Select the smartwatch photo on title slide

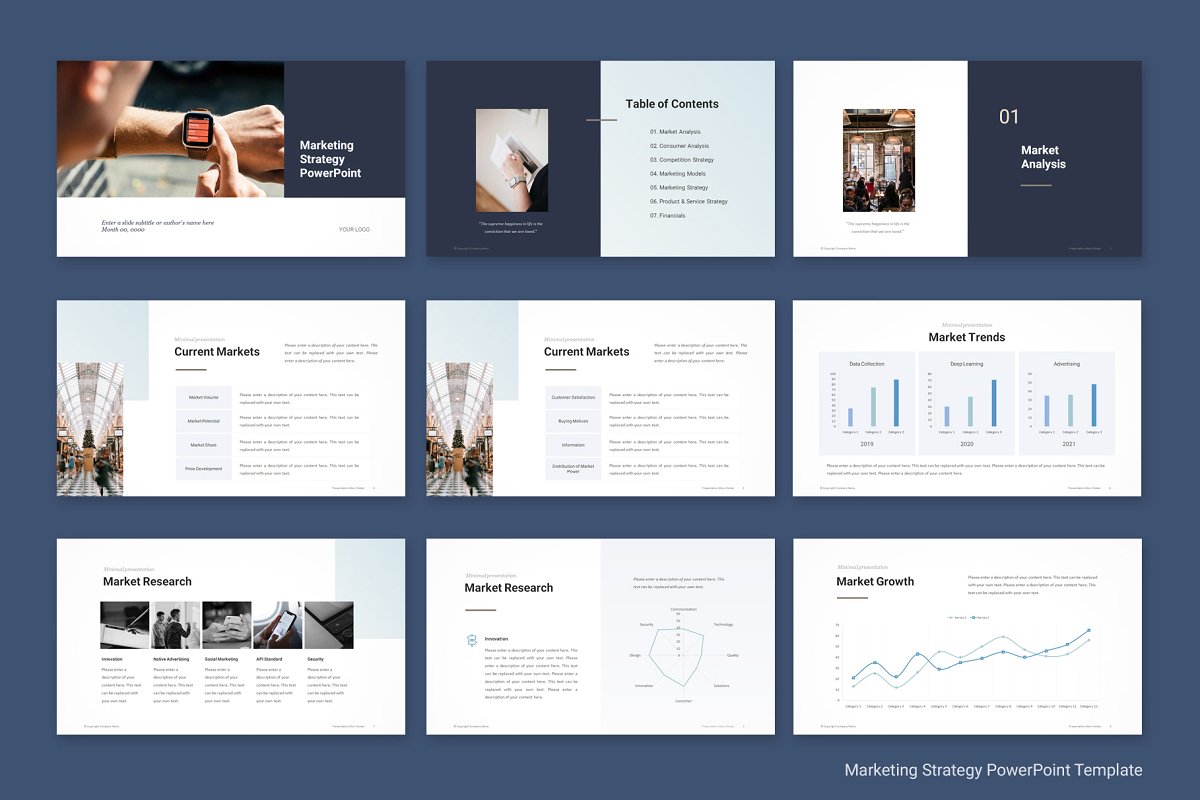(x=170, y=129)
